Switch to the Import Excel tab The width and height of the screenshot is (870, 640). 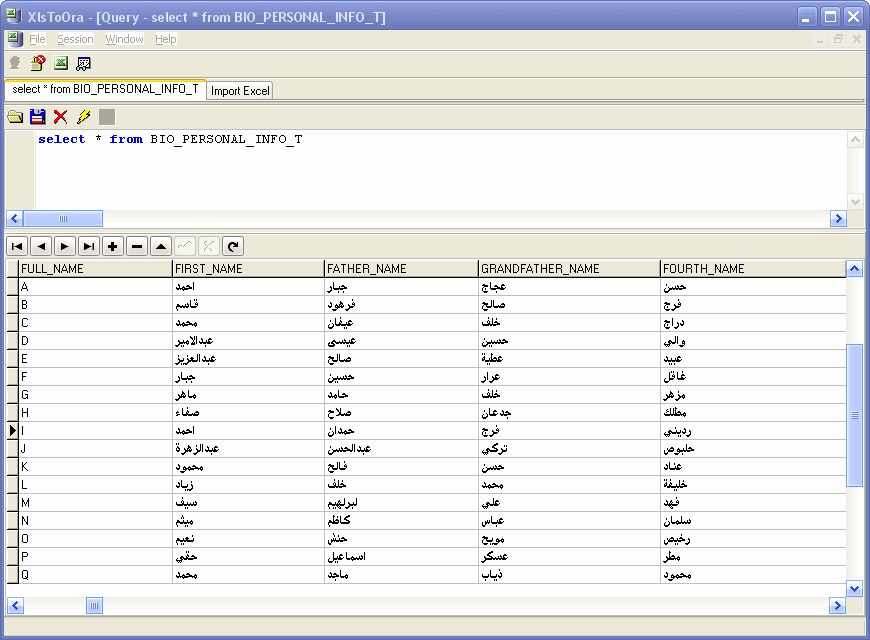(x=240, y=91)
